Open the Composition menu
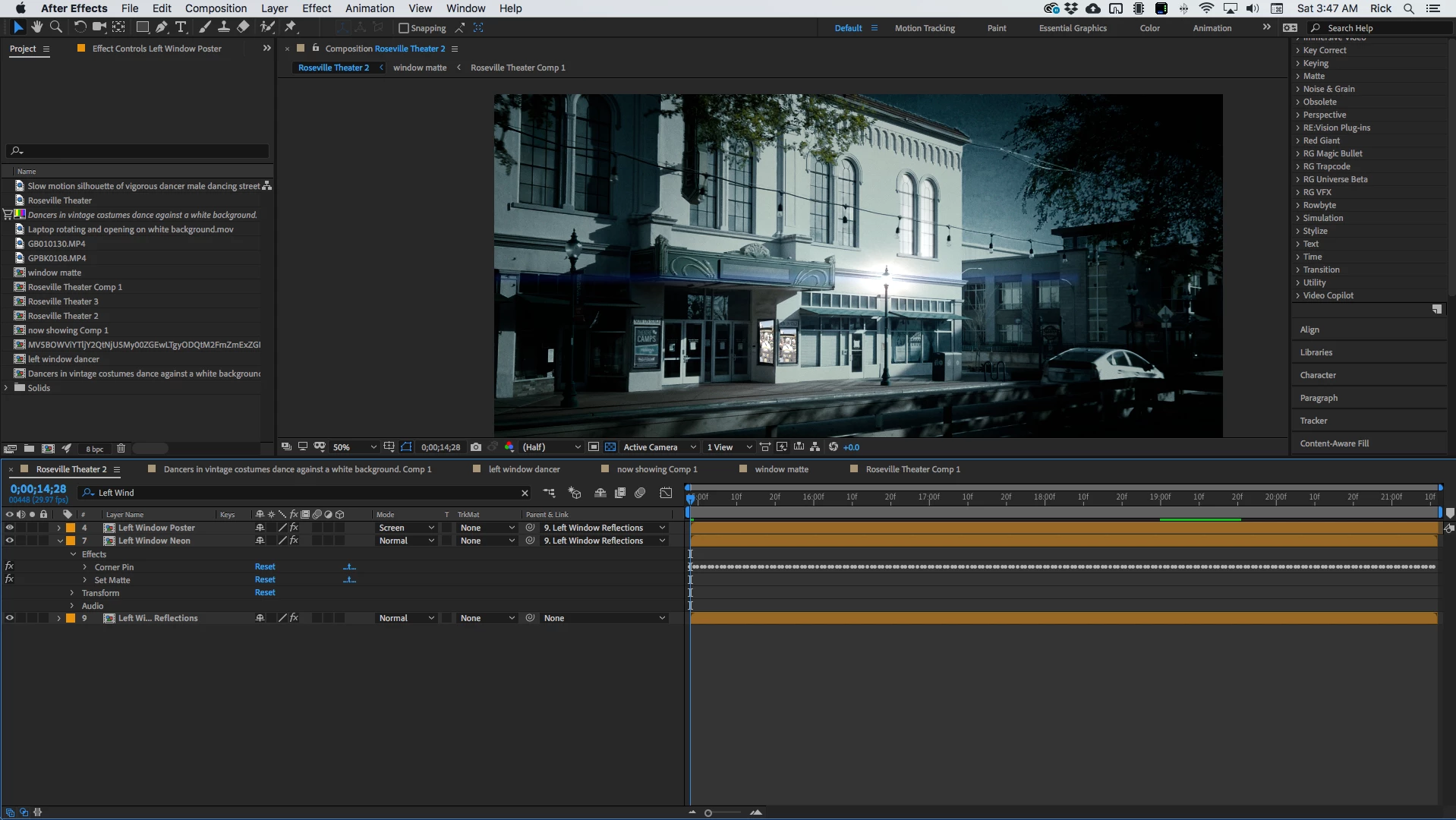The height and width of the screenshot is (820, 1456). click(216, 8)
